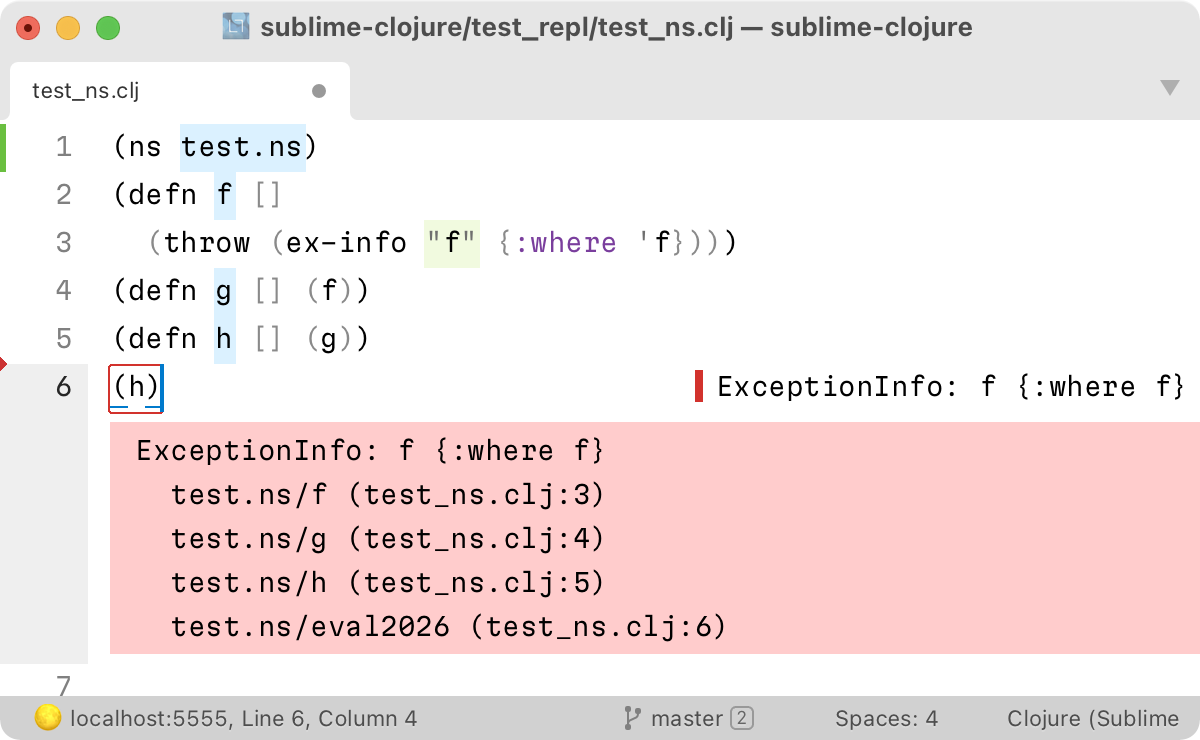The image size is (1200, 740).
Task: Open the Spaces: 4 indentation menu
Action: pos(888,718)
